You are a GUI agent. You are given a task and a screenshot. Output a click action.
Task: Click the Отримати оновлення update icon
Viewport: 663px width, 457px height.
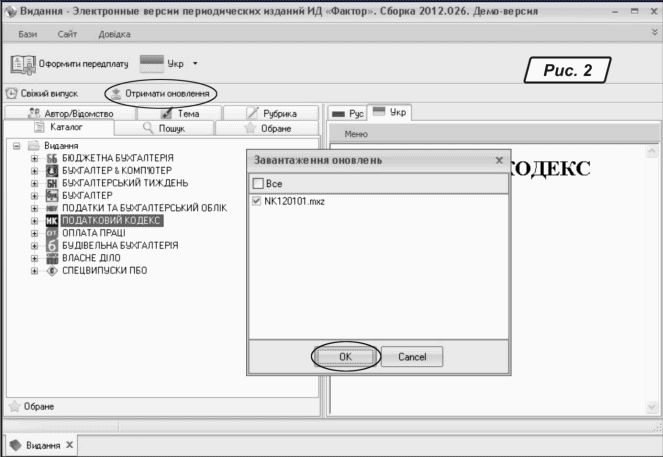pyautogui.click(x=116, y=94)
